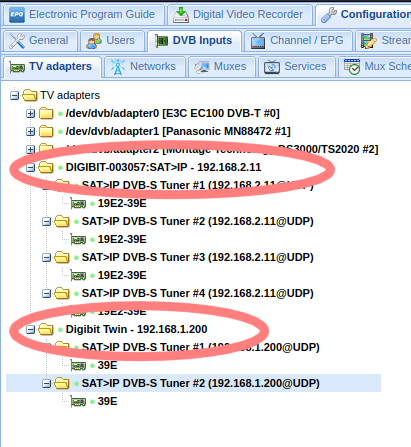411x447 pixels.
Task: Select 39E under Digibit Twin Tuner #2
Action: point(107,401)
